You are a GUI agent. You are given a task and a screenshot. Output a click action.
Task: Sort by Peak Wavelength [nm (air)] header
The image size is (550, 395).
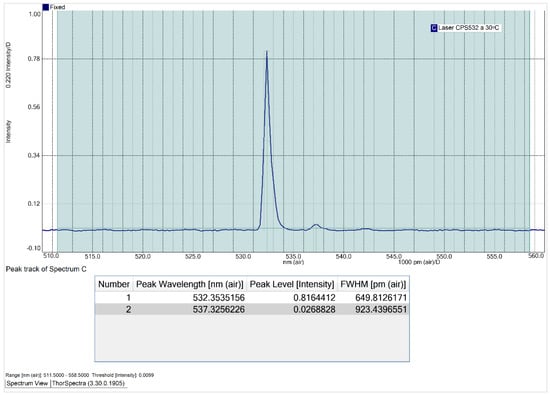[x=190, y=284]
